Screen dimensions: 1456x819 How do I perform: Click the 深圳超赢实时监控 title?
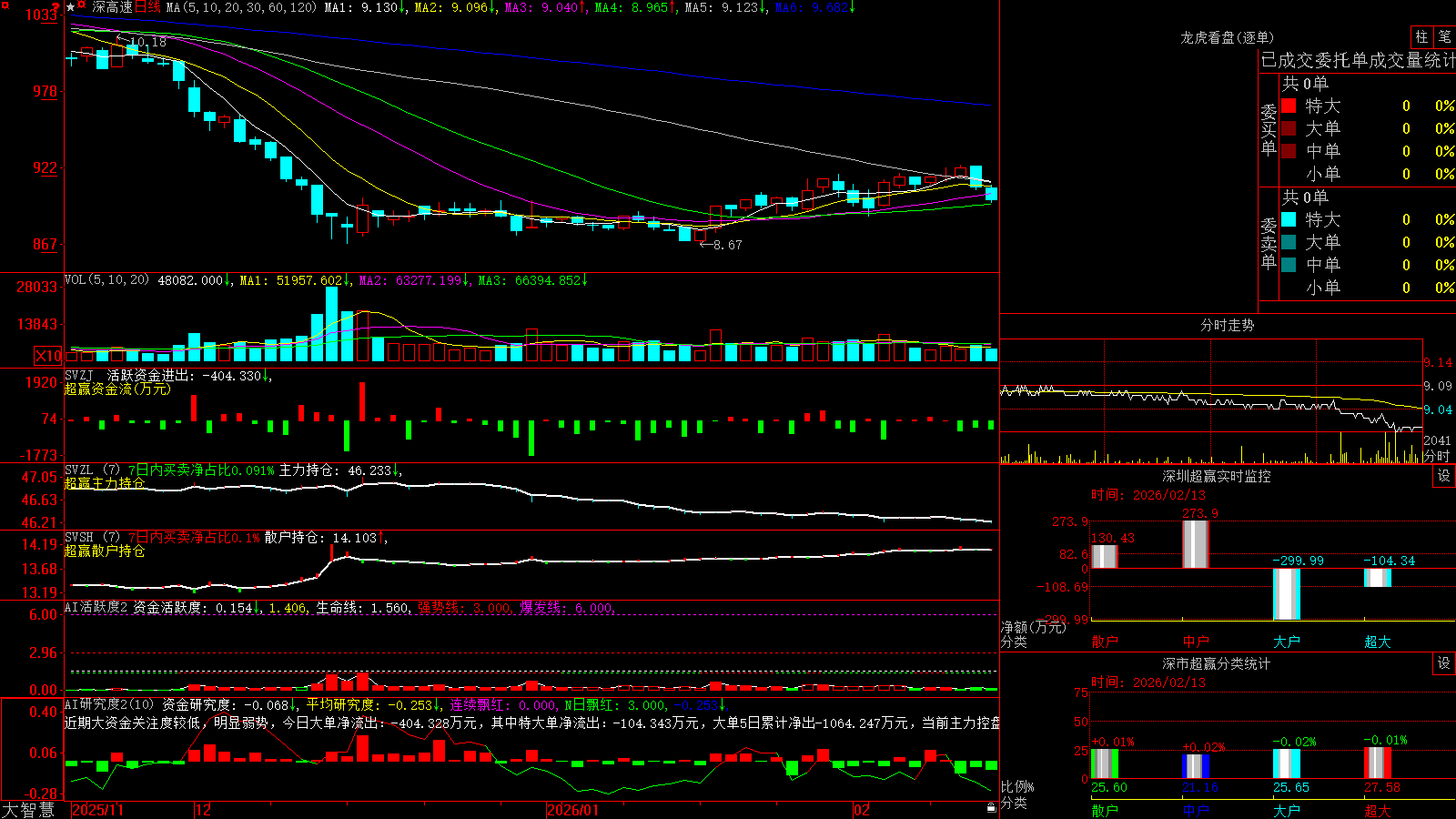tap(1216, 476)
